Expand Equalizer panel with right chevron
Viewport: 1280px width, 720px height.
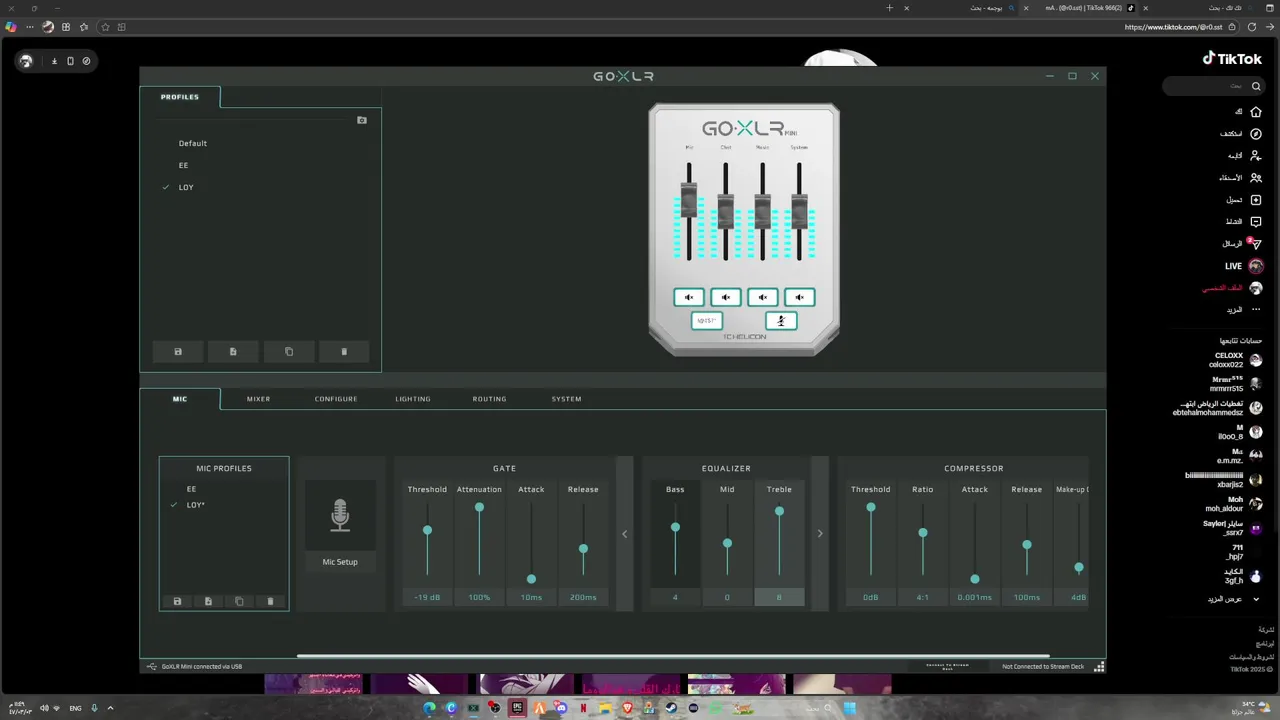[820, 534]
